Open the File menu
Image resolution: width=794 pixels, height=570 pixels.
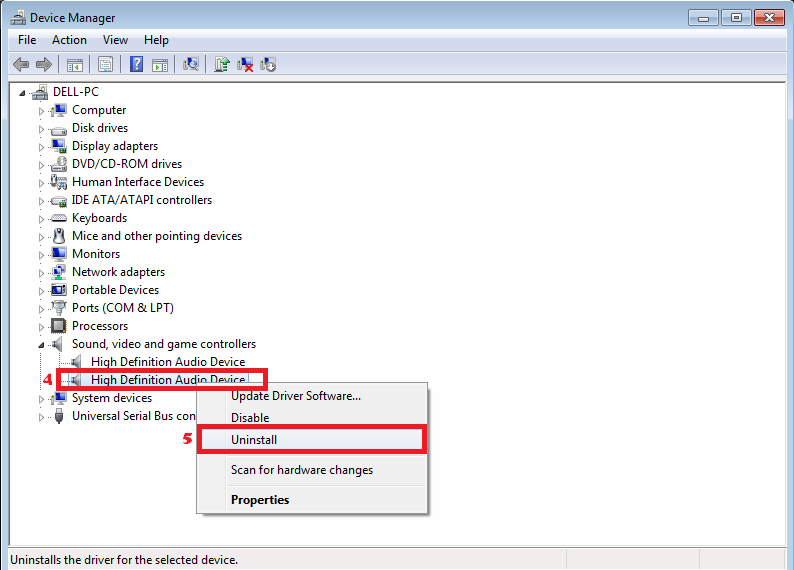[27, 40]
